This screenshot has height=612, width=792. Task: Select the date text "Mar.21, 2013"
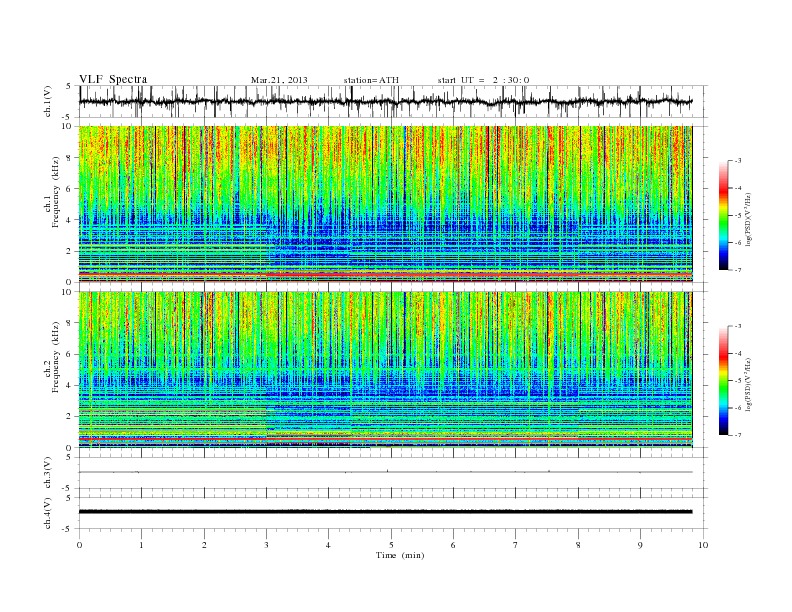pos(279,80)
